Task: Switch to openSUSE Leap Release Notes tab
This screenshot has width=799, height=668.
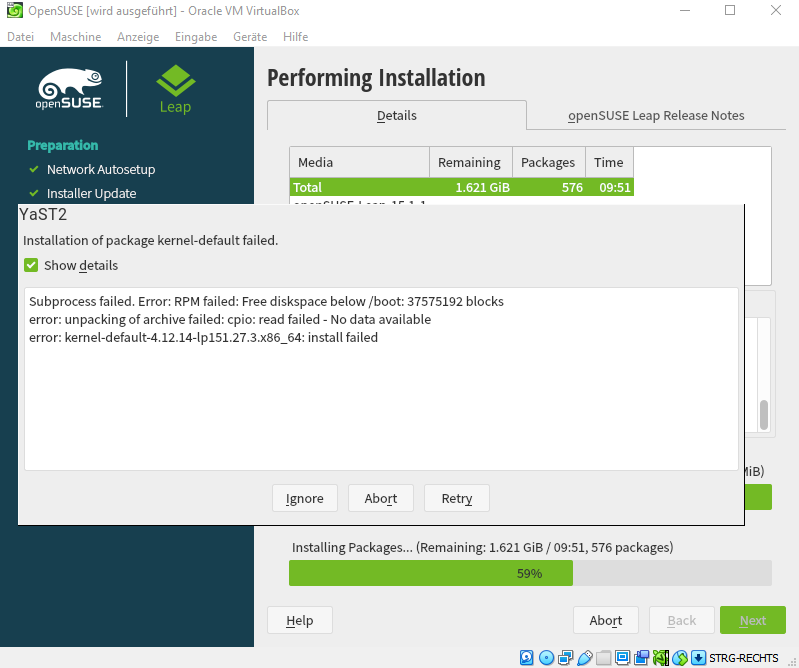Action: (x=656, y=116)
